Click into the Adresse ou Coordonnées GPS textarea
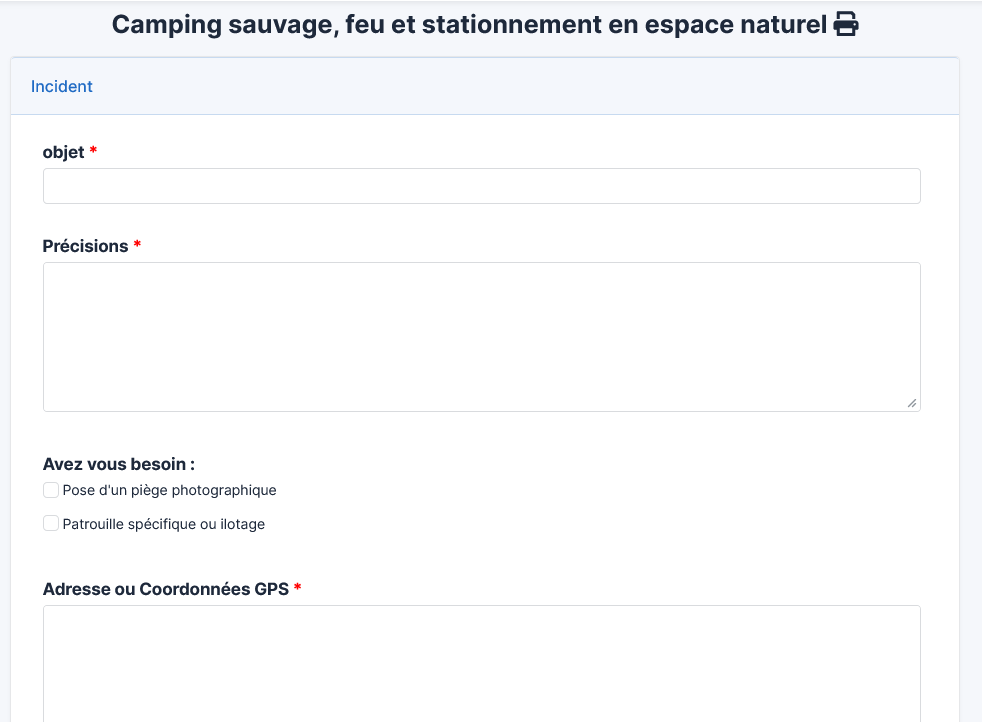Image resolution: width=982 pixels, height=722 pixels. tap(481, 660)
